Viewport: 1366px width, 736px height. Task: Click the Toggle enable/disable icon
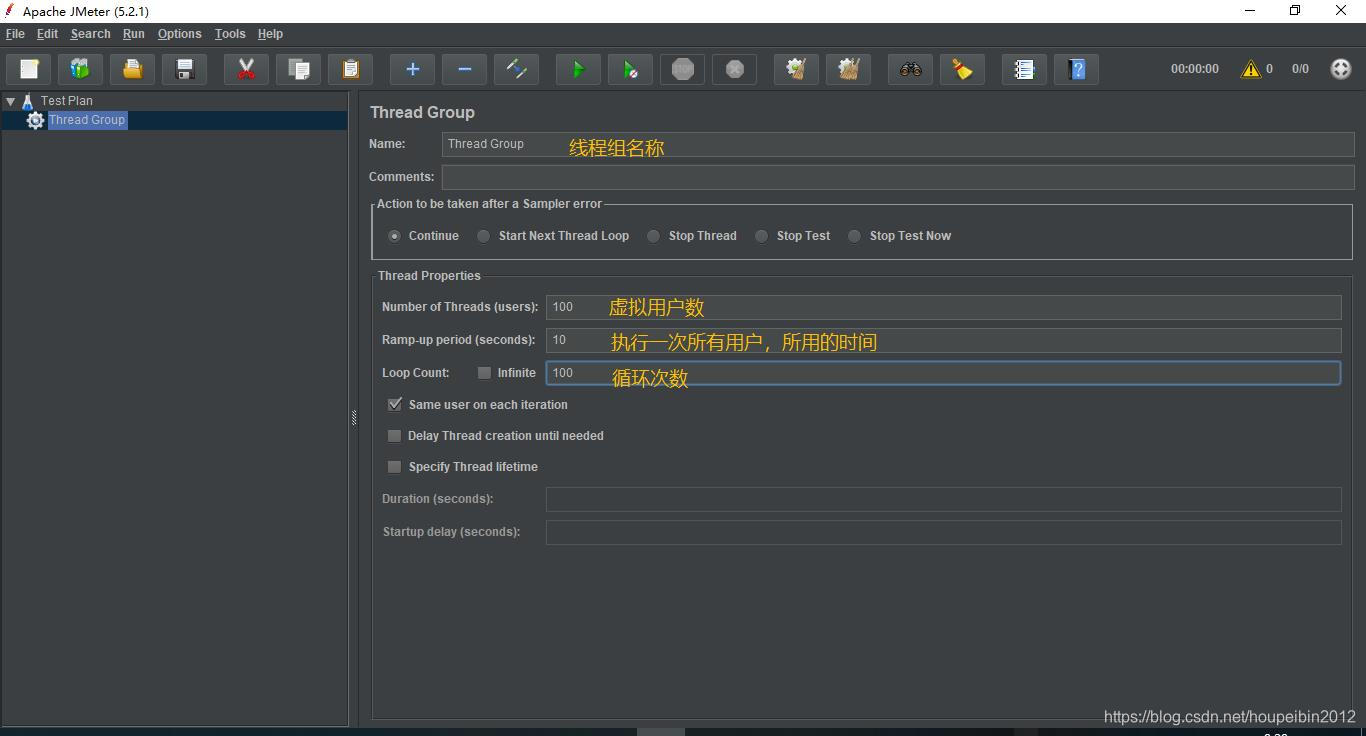(x=516, y=69)
